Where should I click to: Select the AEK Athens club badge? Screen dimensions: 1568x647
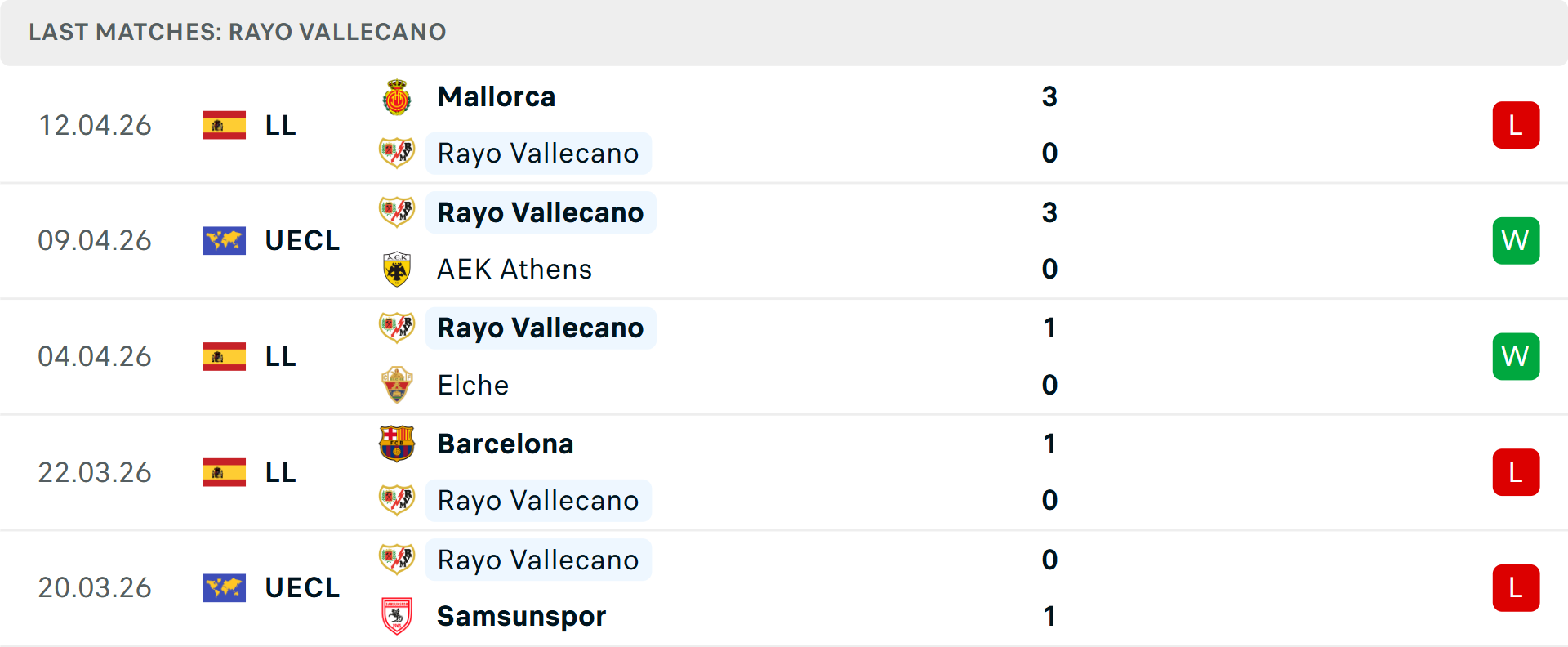click(x=398, y=269)
